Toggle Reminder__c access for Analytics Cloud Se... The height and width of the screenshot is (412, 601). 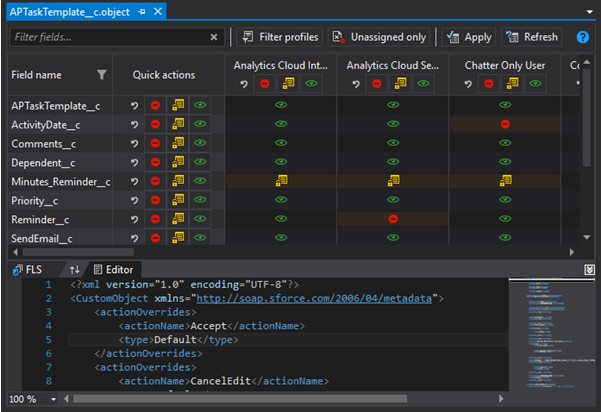point(393,219)
